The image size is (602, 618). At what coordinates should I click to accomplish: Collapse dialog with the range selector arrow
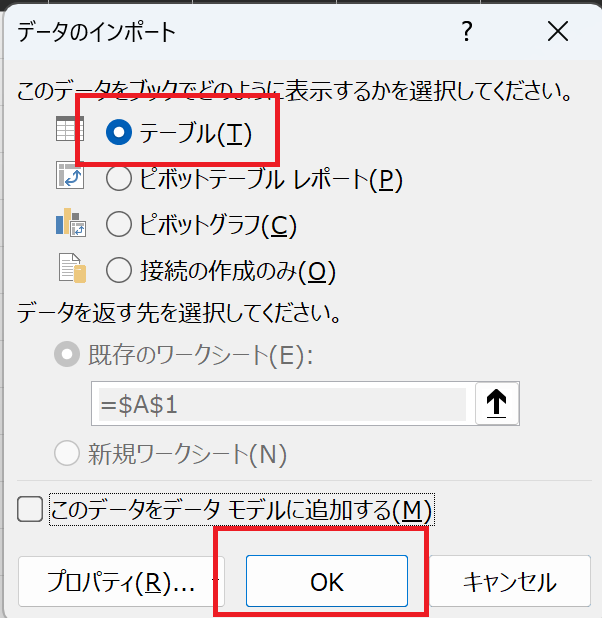click(x=496, y=403)
